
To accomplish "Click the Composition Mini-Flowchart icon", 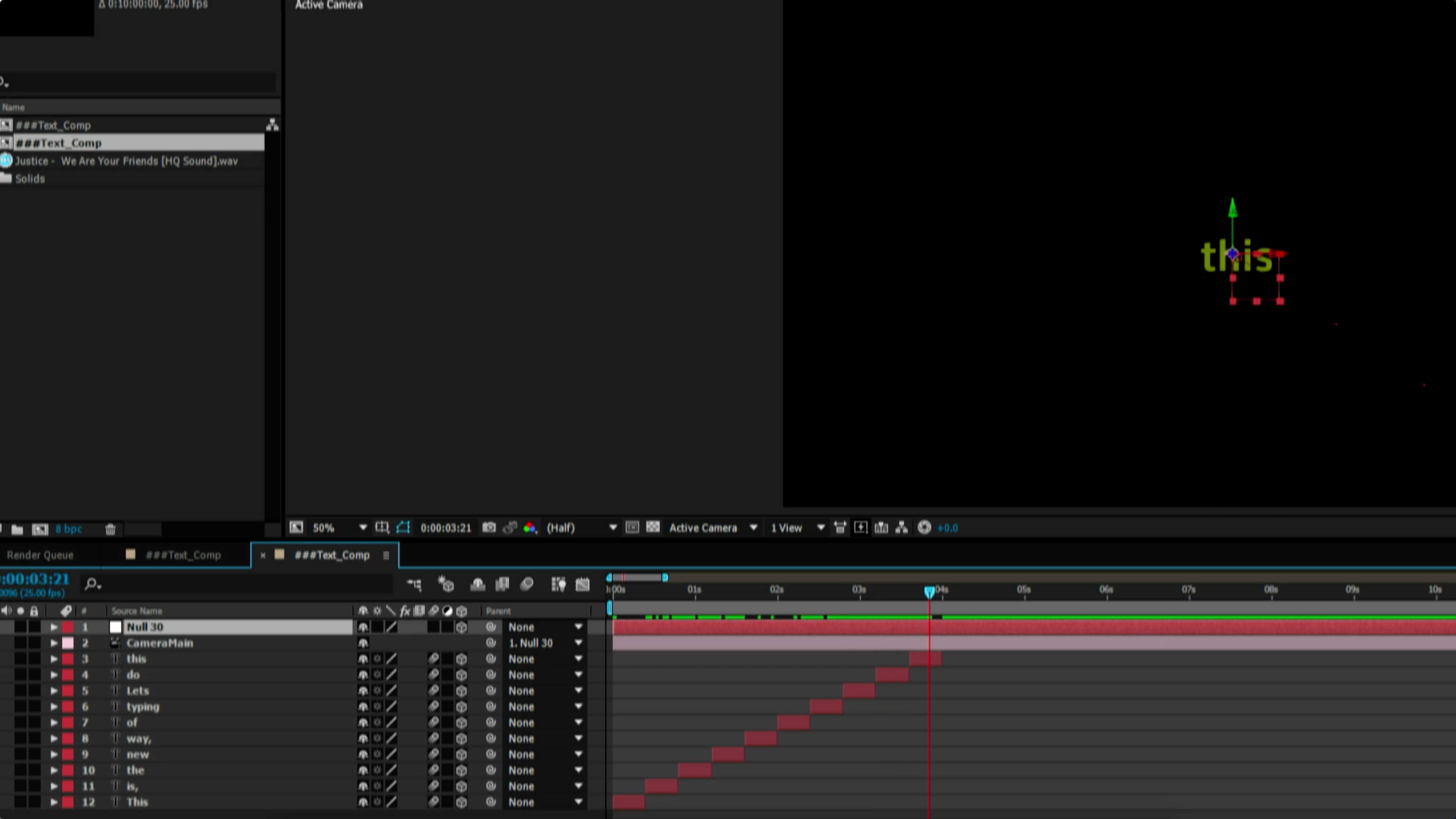I will click(x=414, y=584).
